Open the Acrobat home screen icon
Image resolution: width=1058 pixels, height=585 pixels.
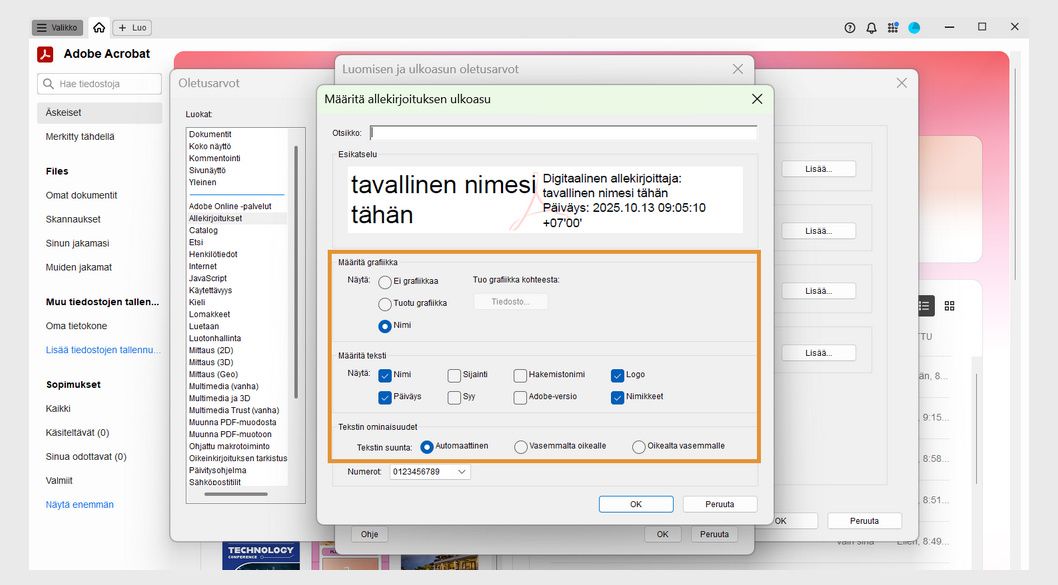[x=97, y=27]
